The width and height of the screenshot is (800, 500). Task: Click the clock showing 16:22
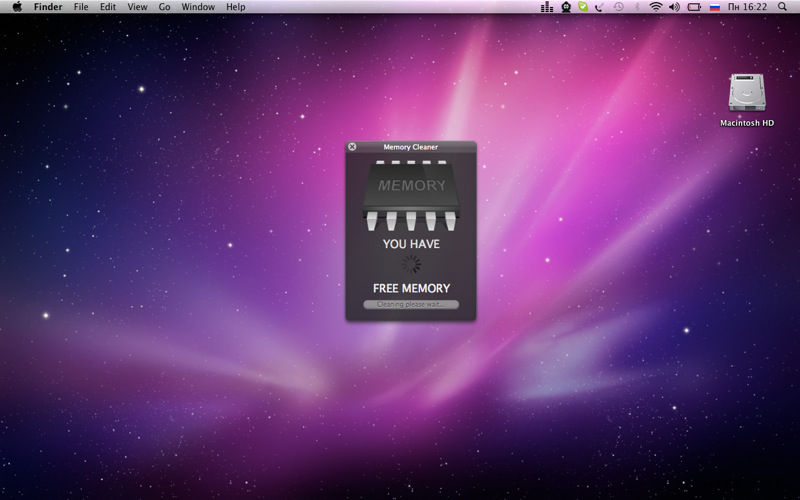(x=747, y=7)
